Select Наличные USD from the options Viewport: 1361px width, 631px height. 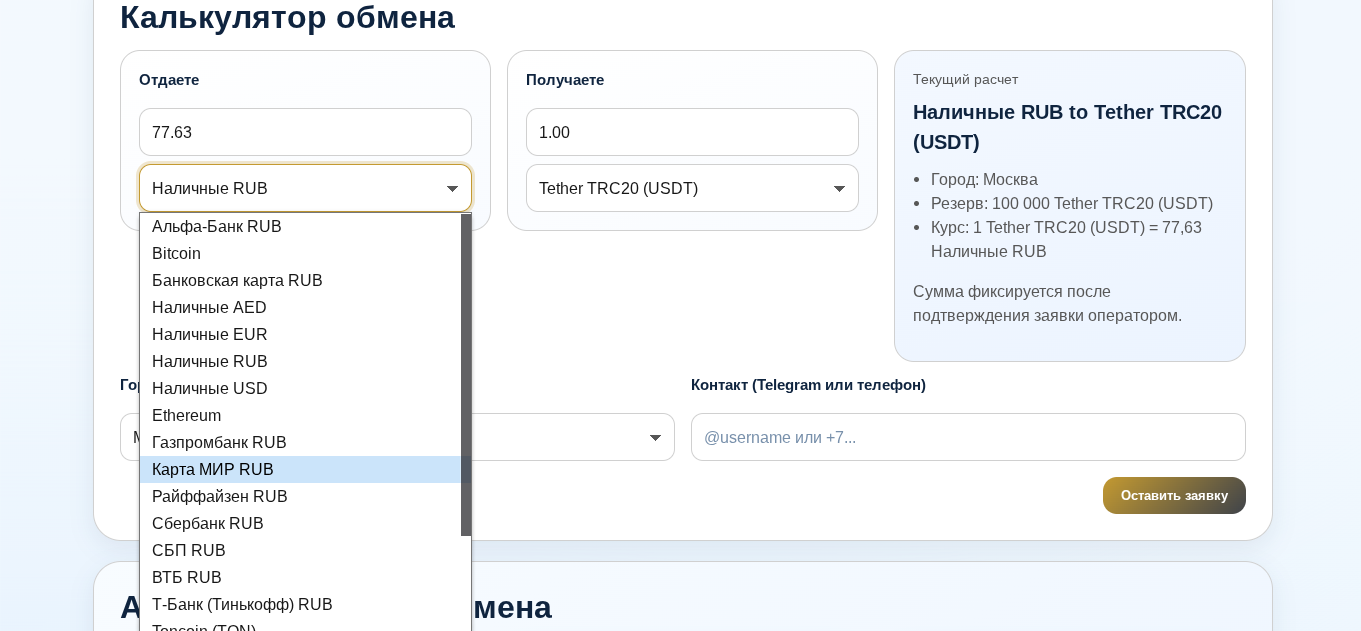tap(209, 389)
